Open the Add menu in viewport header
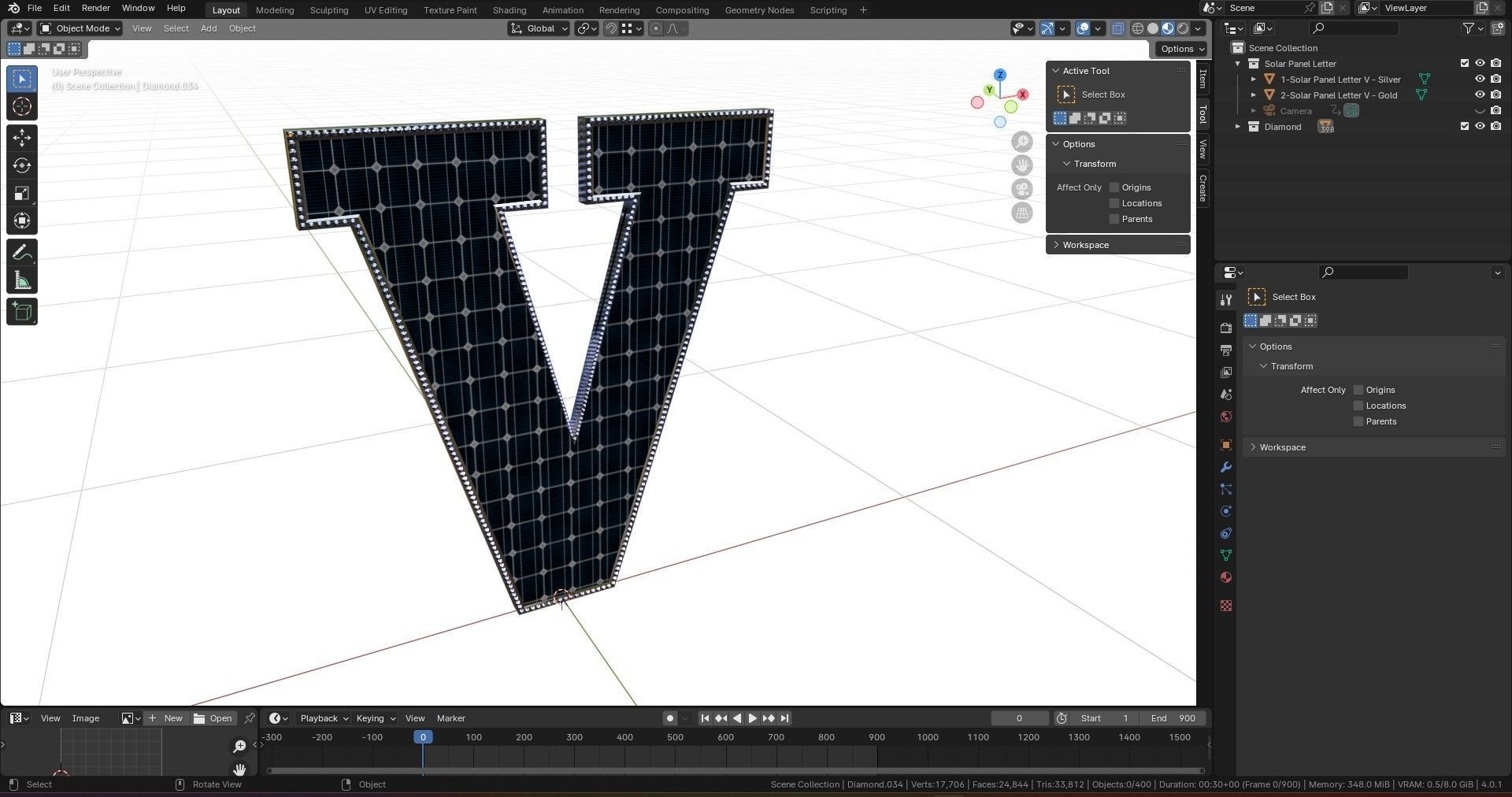The height and width of the screenshot is (797, 1512). tap(209, 28)
